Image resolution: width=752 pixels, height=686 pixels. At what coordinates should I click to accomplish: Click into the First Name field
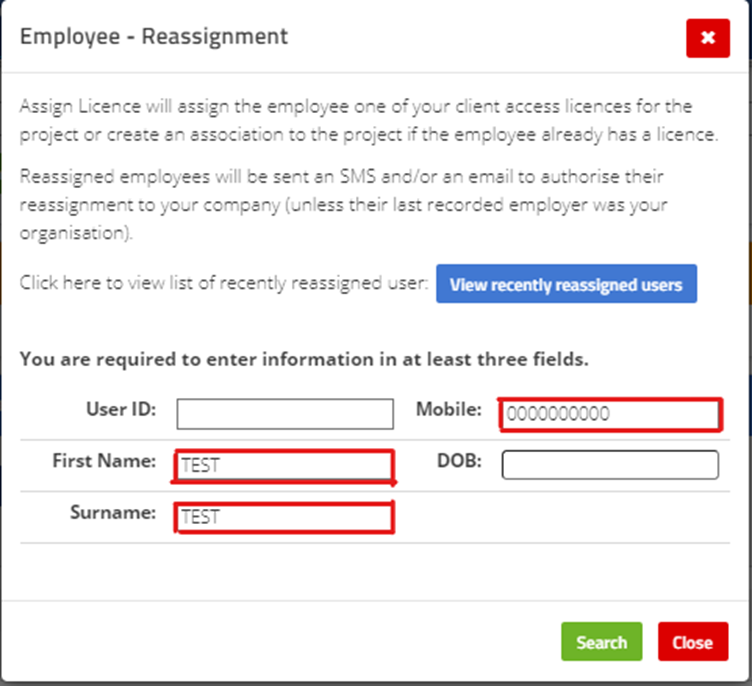(x=285, y=465)
